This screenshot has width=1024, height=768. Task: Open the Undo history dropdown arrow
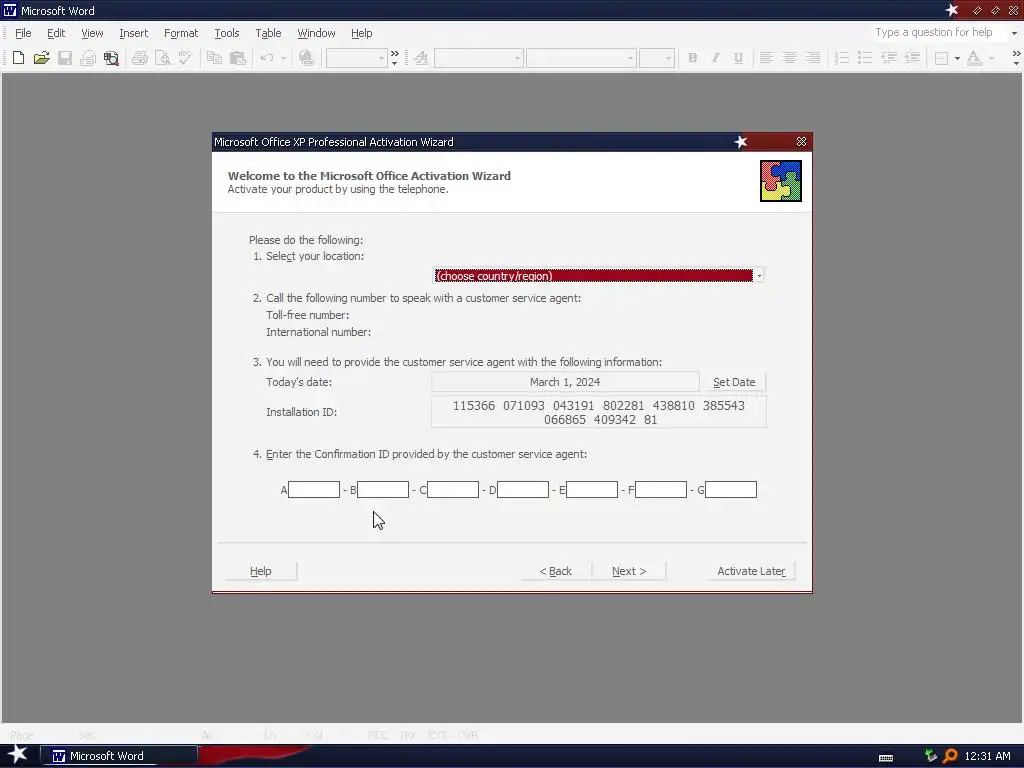click(283, 58)
